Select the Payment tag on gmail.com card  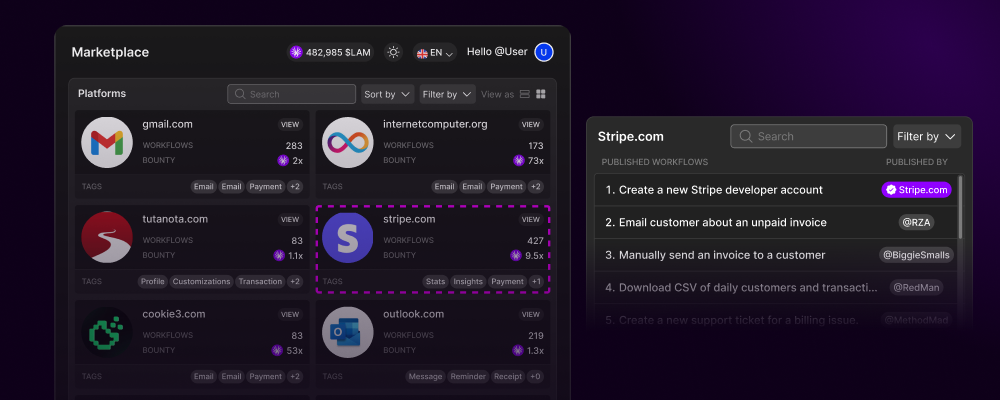coord(266,187)
